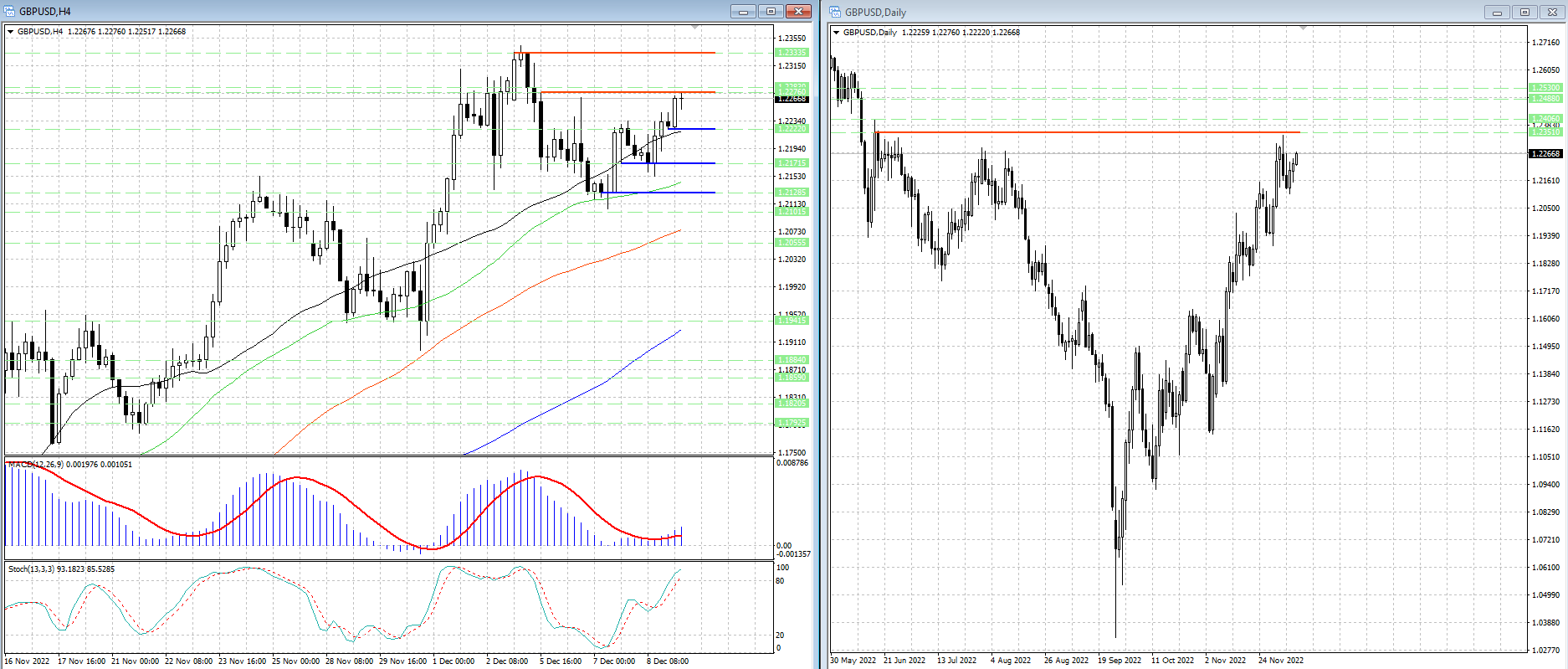This screenshot has height=669, width=1568.
Task: Click the green 1.25300 level label on Daily
Action: (x=1545, y=88)
